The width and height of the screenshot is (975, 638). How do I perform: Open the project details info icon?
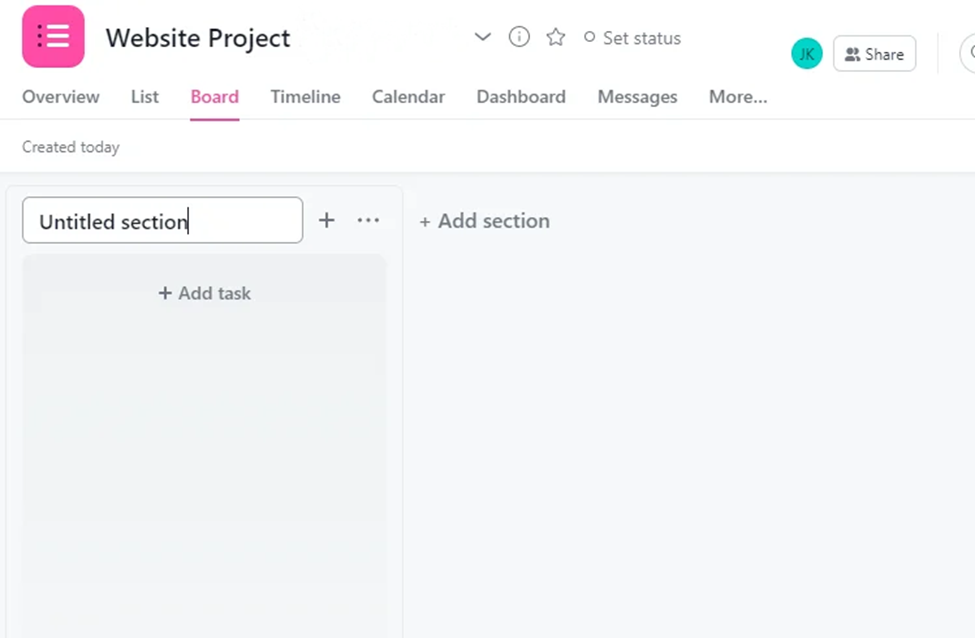519,37
